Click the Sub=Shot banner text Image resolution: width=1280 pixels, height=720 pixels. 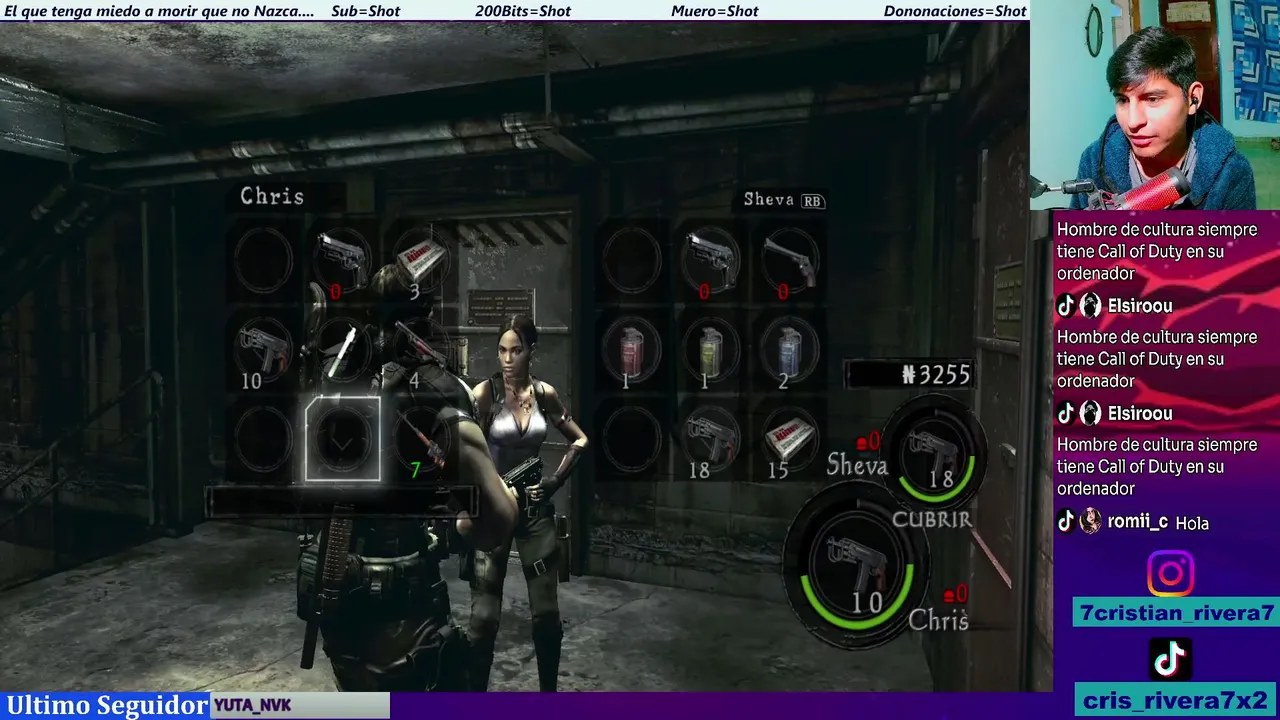[365, 11]
